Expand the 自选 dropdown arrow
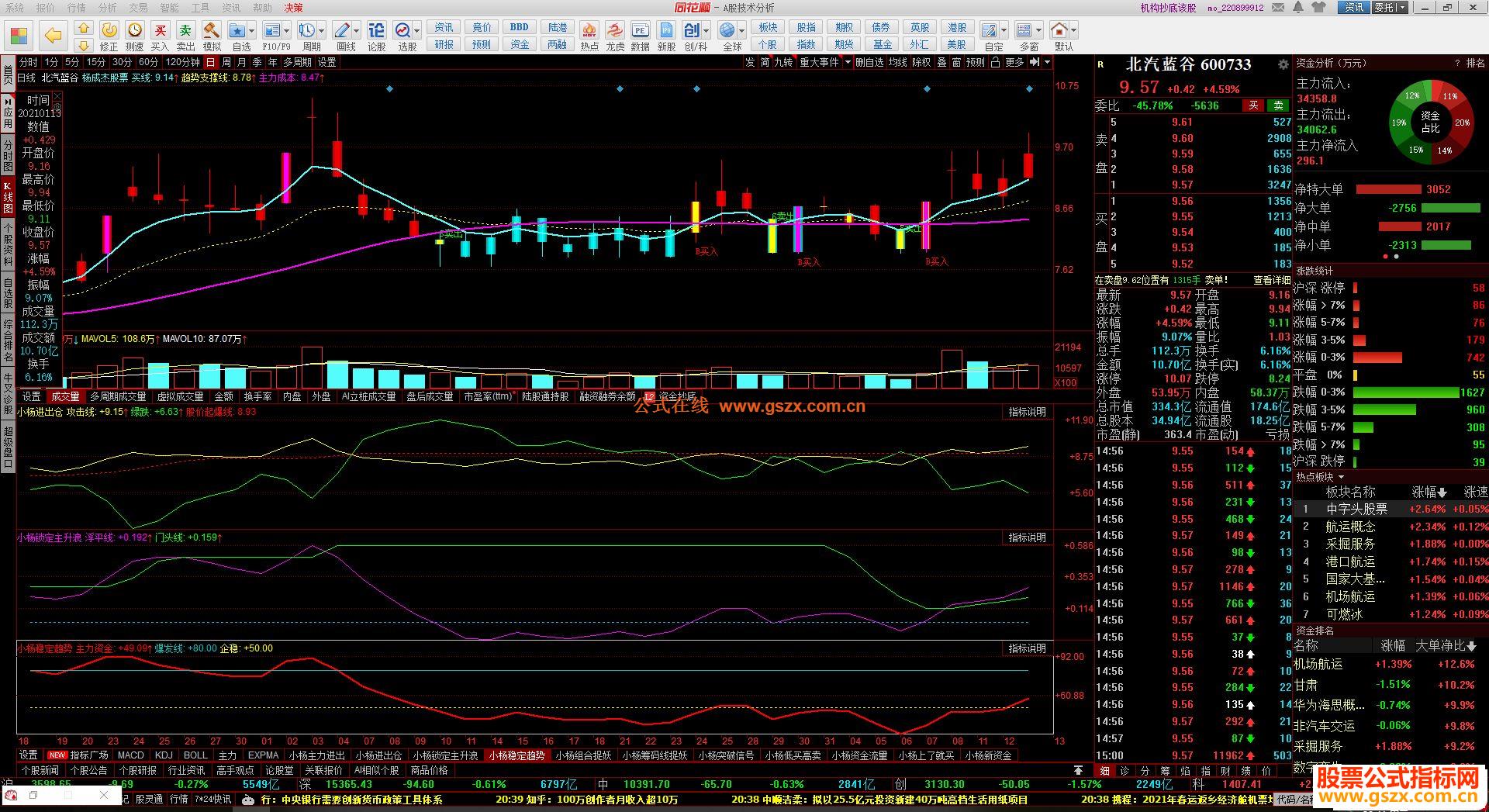The height and width of the screenshot is (812, 1489). pos(254,31)
